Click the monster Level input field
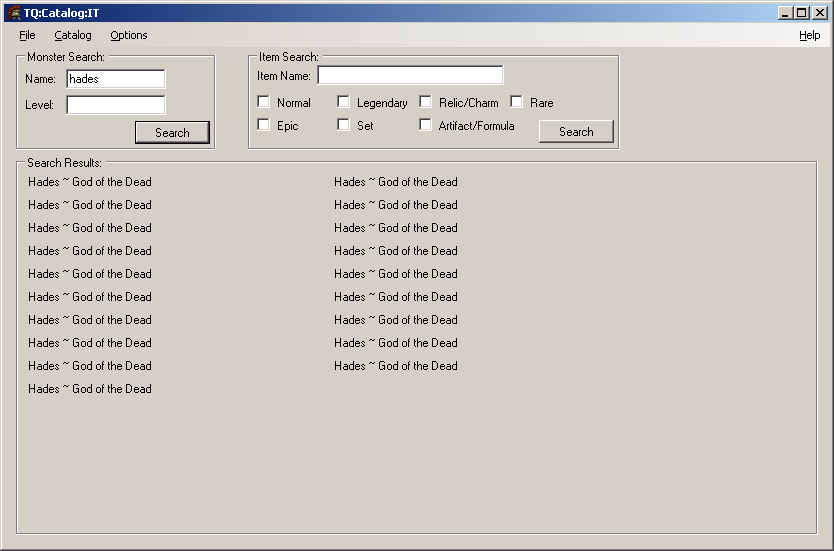The height and width of the screenshot is (551, 834). (115, 105)
